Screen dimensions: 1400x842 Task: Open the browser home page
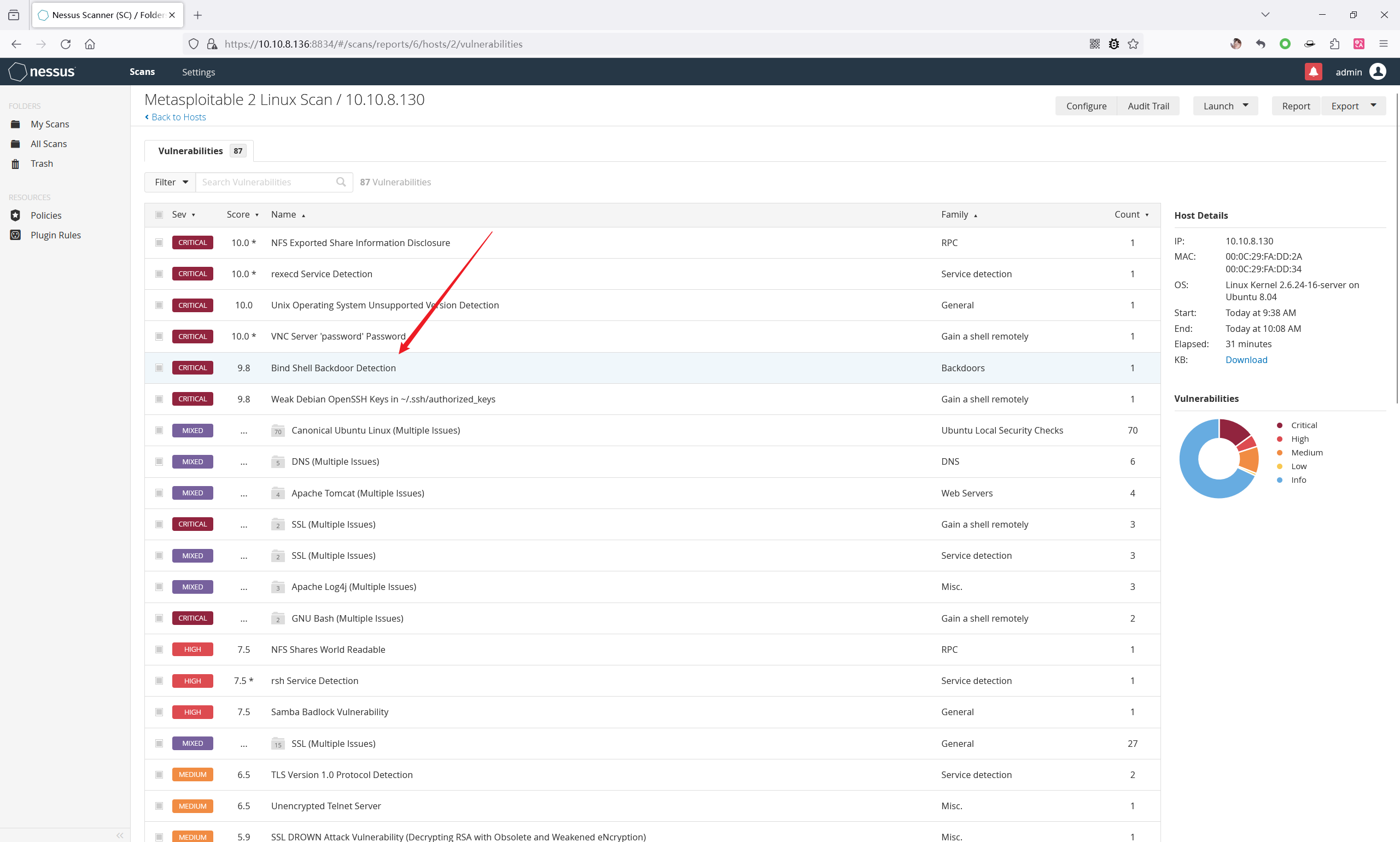pyautogui.click(x=90, y=44)
